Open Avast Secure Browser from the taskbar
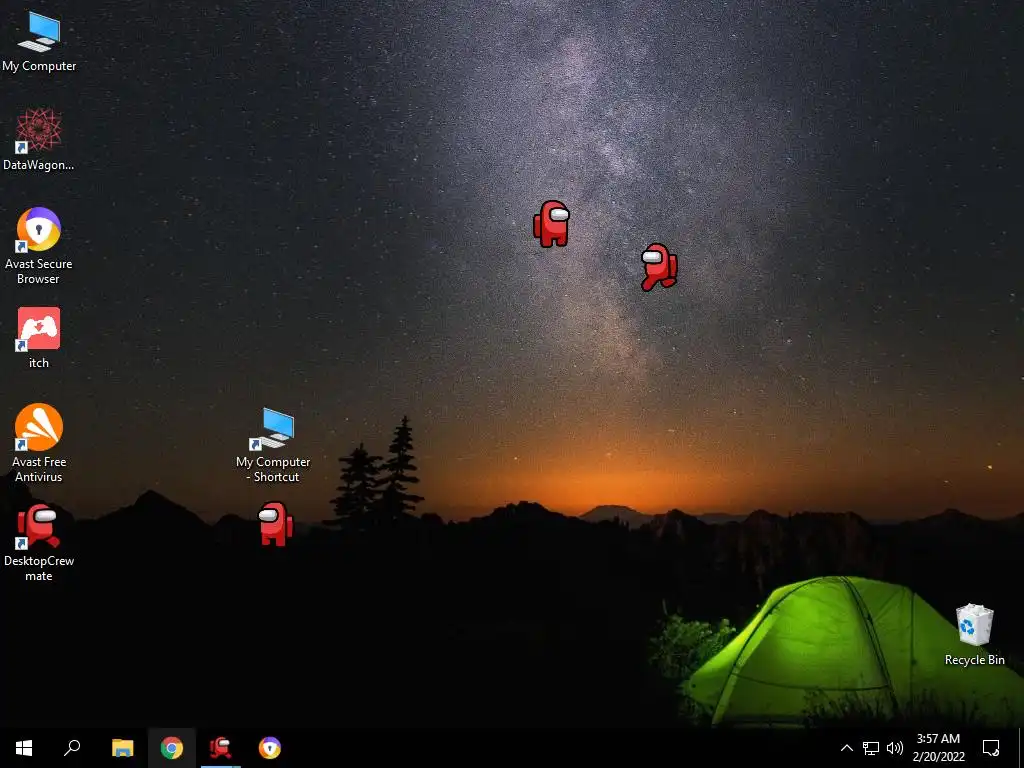The width and height of the screenshot is (1024, 768). pyautogui.click(x=270, y=748)
